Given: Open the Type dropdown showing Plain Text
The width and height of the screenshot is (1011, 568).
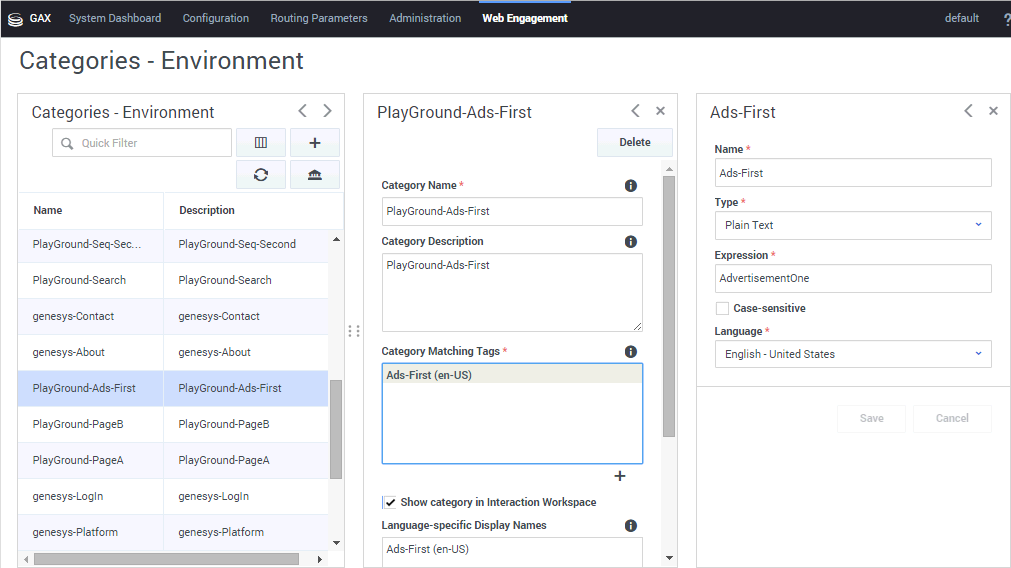Looking at the screenshot, I should [853, 226].
